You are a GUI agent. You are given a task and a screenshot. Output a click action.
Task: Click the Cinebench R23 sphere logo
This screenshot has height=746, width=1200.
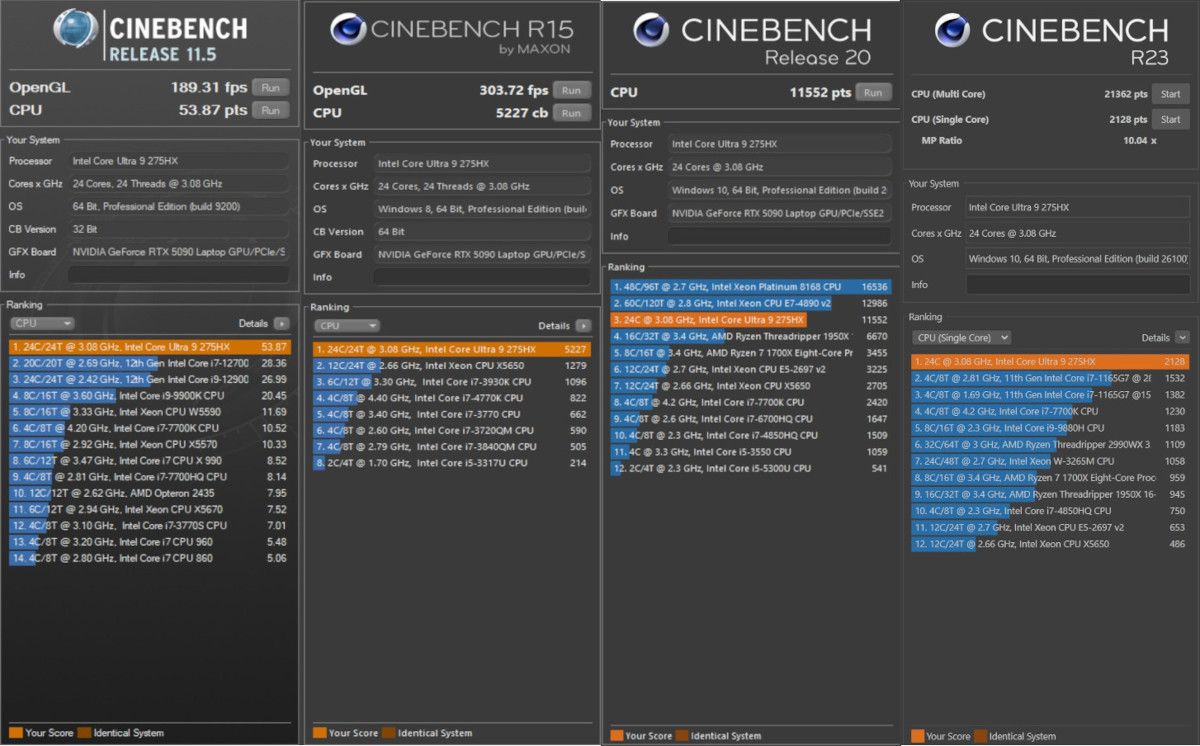tap(951, 30)
